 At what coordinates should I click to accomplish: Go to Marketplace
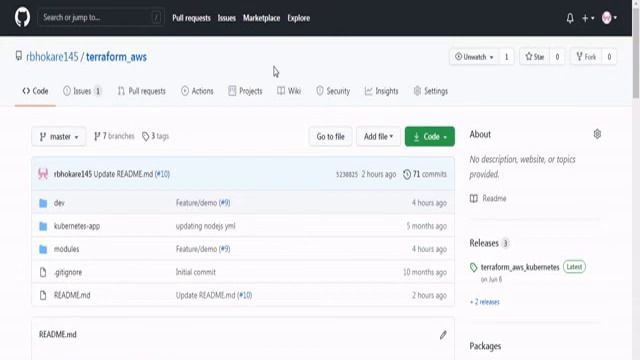coord(261,18)
